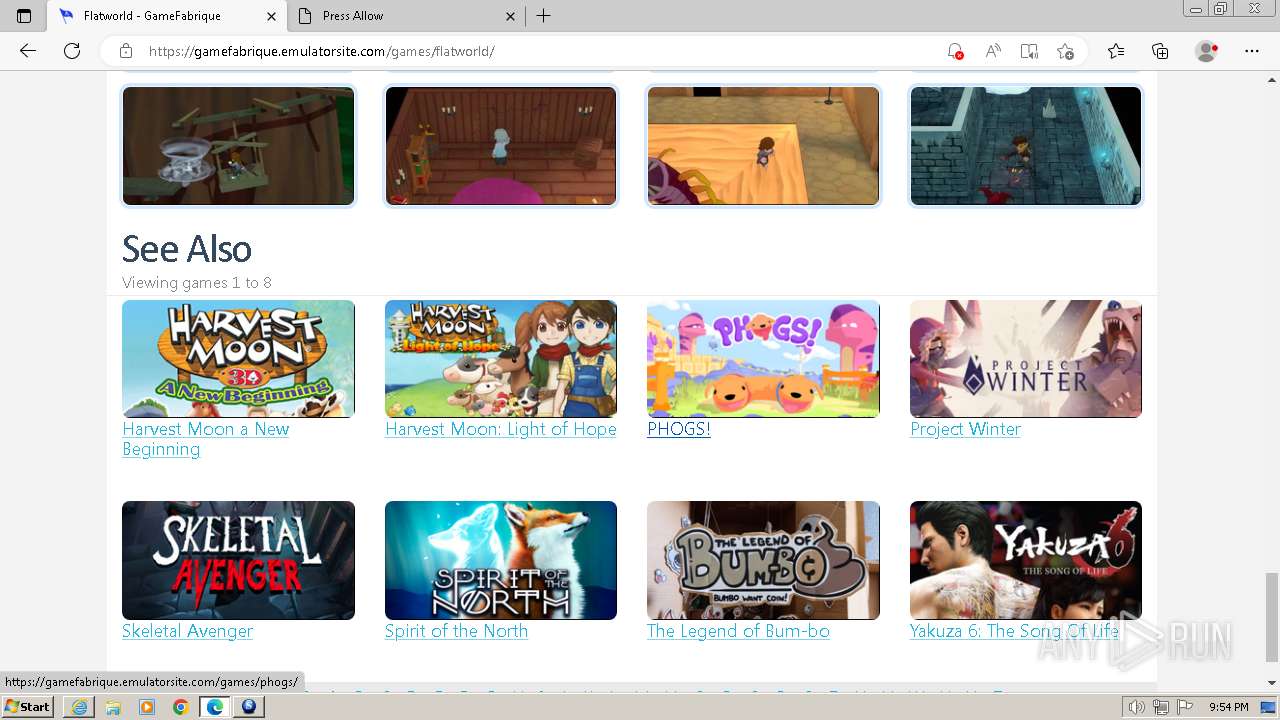
Task: Select the Flatworld - GameFabrique tab
Action: pyautogui.click(x=166, y=16)
